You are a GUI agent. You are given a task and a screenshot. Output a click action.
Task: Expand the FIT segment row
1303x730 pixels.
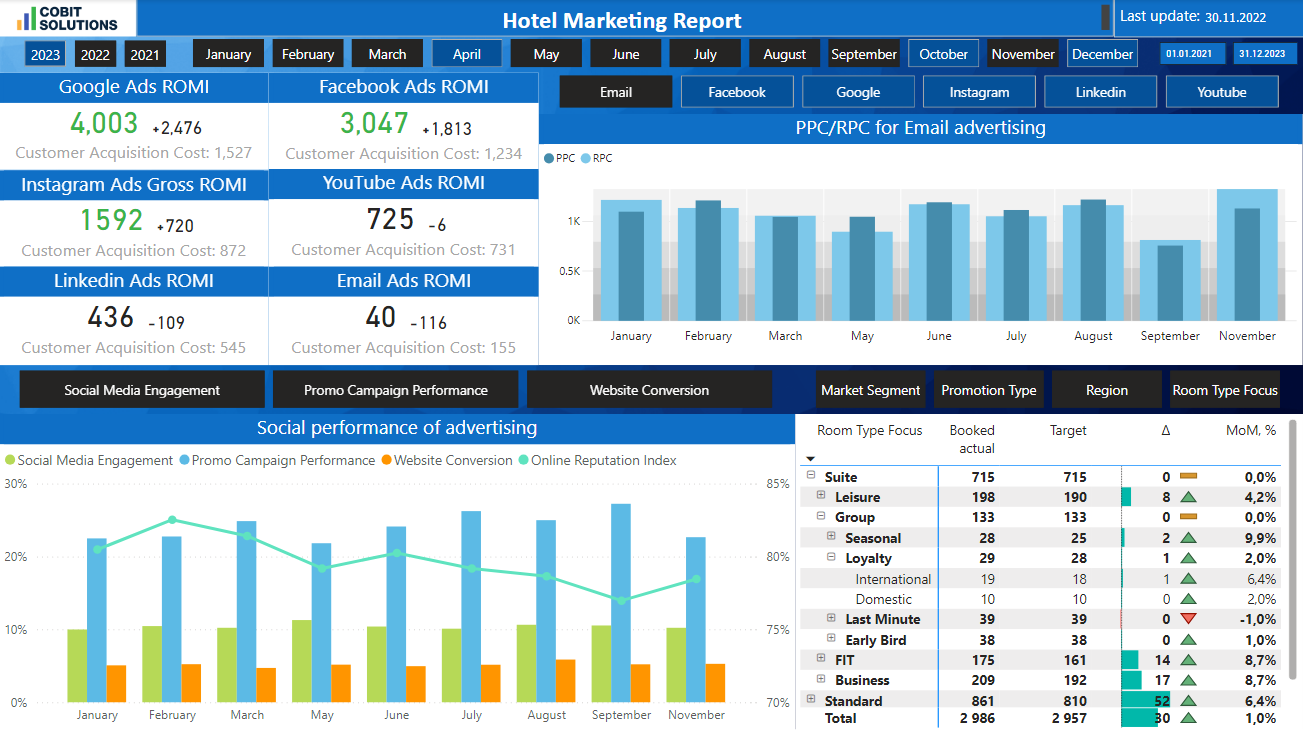(x=821, y=659)
